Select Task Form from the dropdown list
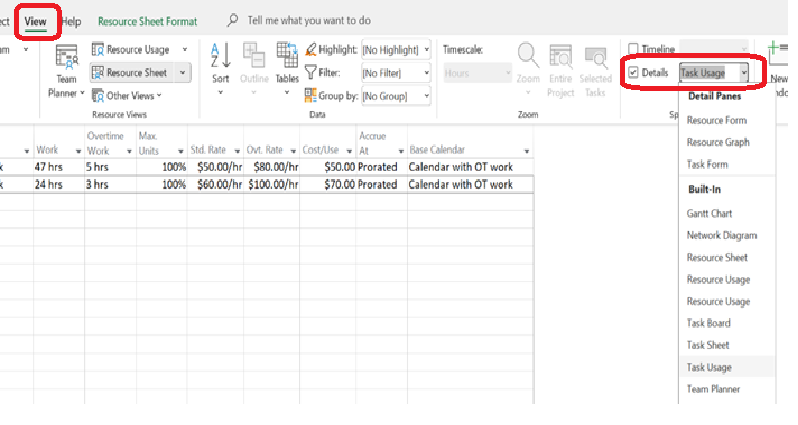The height and width of the screenshot is (425, 798). [707, 164]
